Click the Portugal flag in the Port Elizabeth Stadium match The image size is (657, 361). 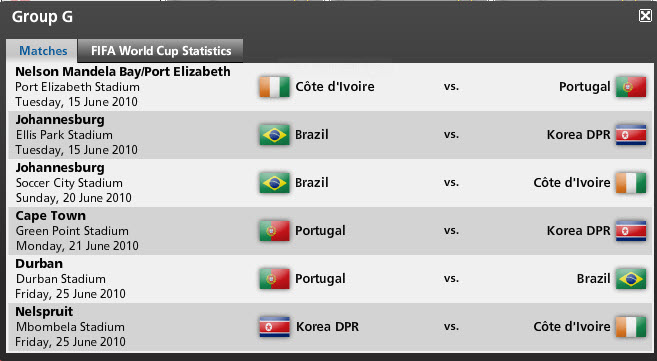pyautogui.click(x=631, y=87)
